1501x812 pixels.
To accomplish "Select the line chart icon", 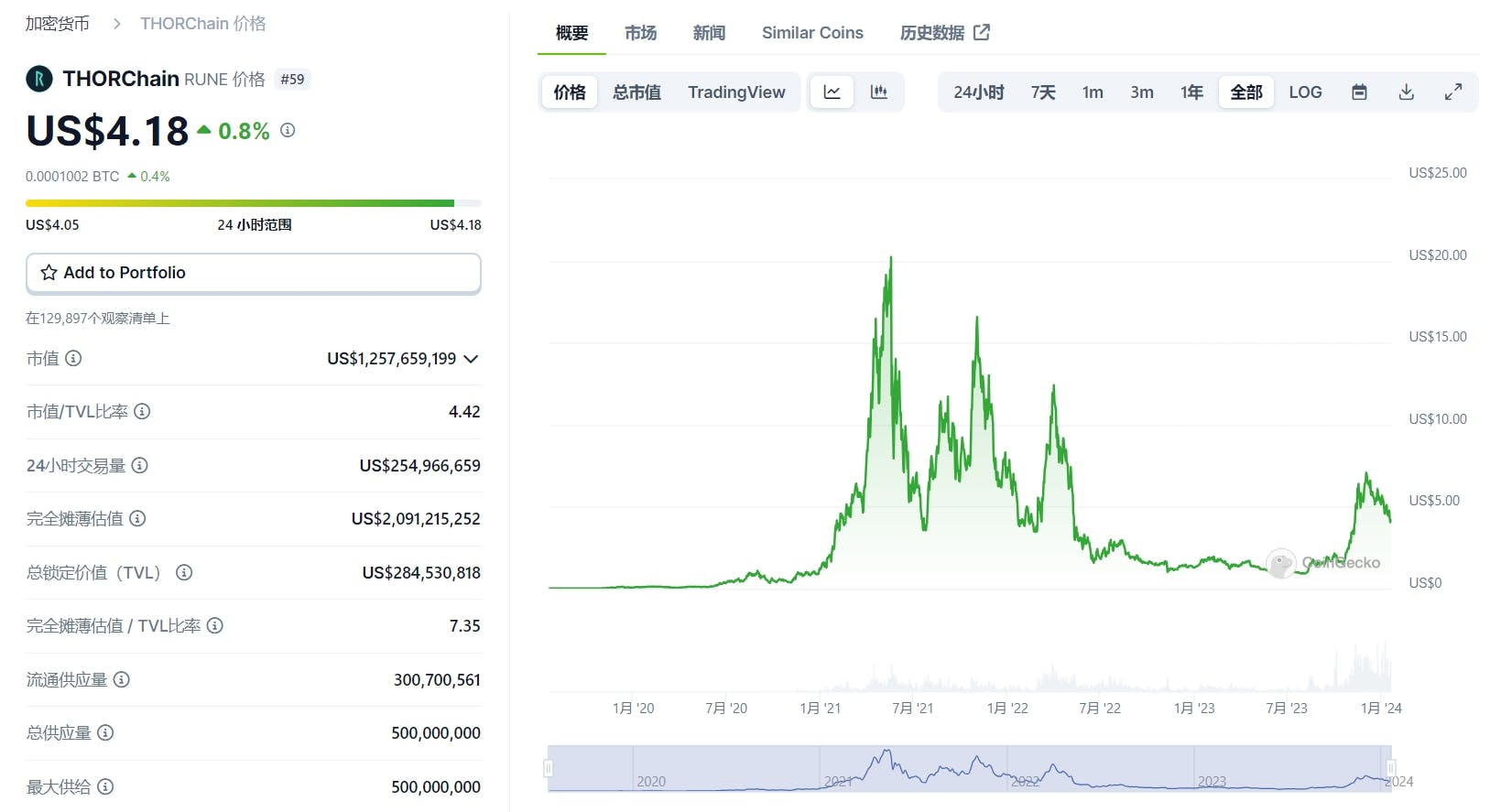I will pos(832,92).
